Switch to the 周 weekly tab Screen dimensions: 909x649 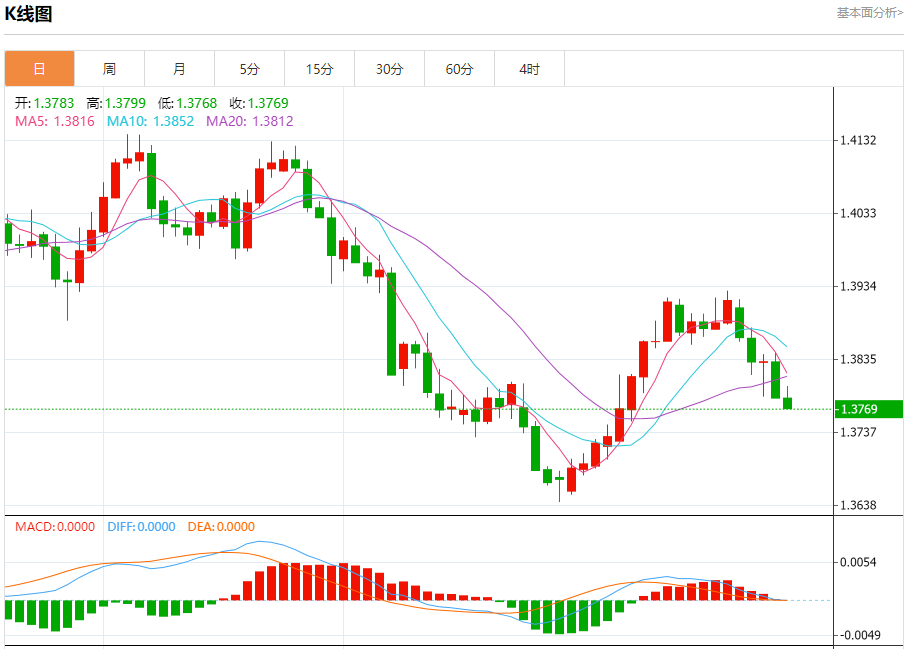click(109, 69)
